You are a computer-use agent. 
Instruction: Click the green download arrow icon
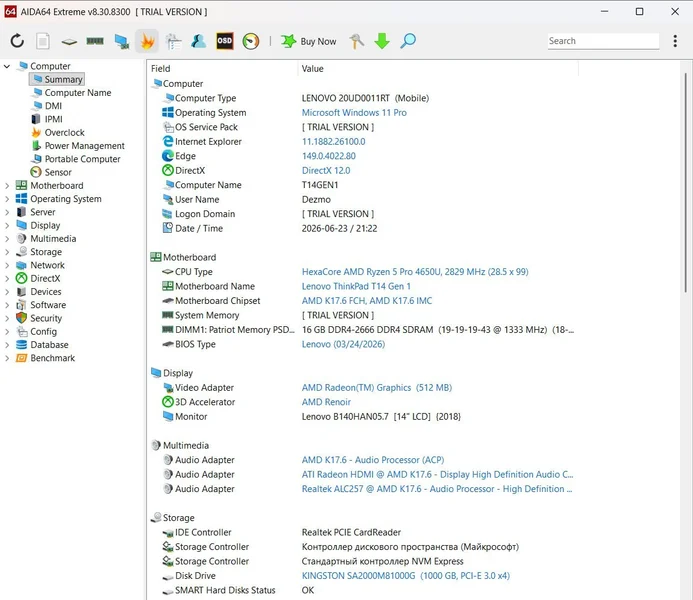382,41
